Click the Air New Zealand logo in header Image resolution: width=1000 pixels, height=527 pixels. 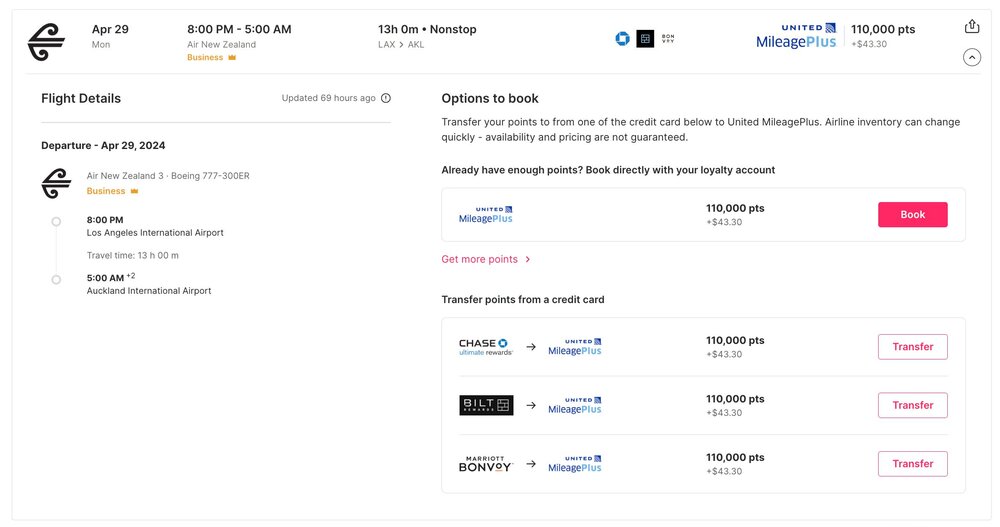point(46,41)
